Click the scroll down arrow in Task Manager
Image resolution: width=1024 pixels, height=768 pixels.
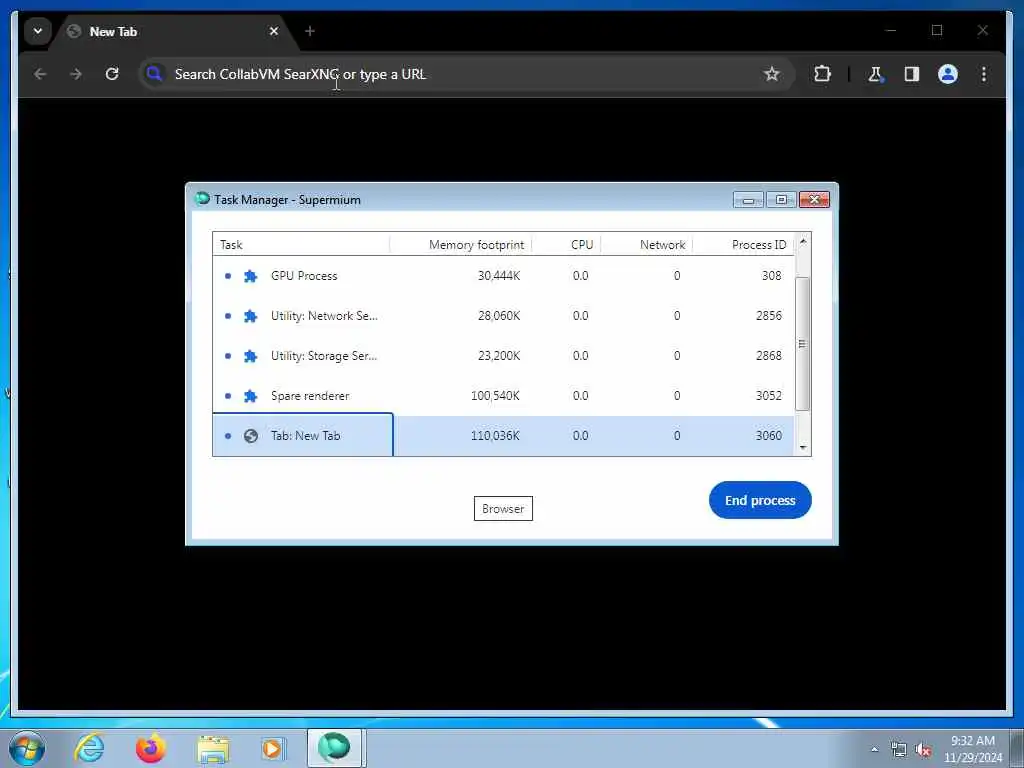click(803, 447)
